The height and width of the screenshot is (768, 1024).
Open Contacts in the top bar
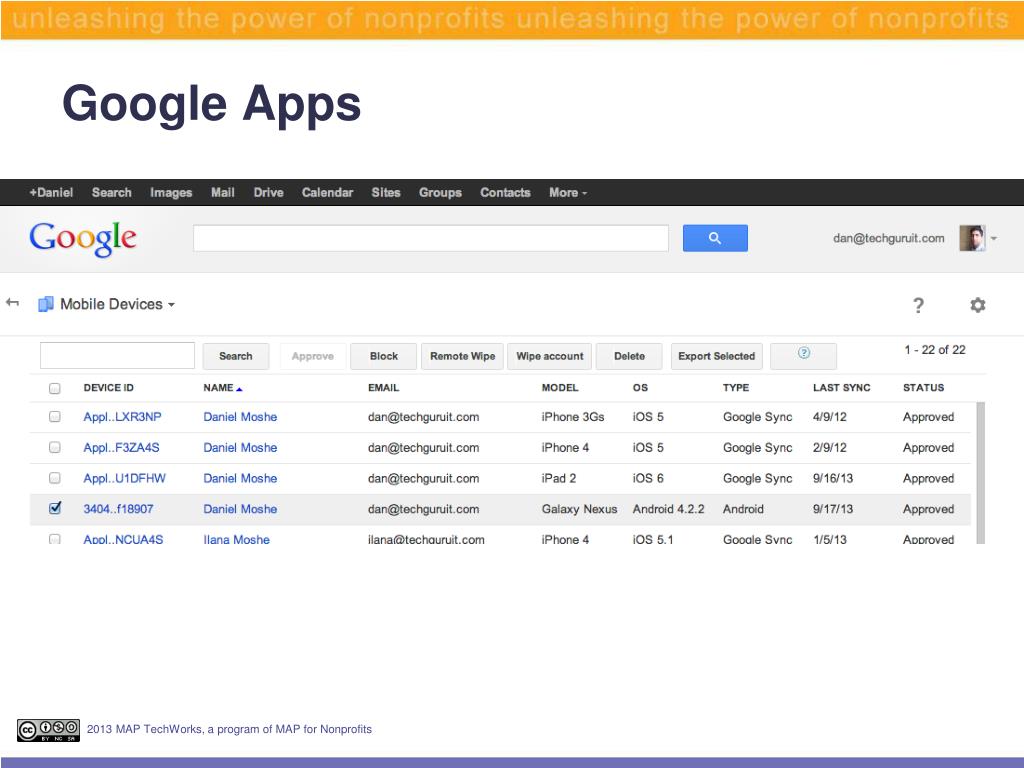[505, 193]
